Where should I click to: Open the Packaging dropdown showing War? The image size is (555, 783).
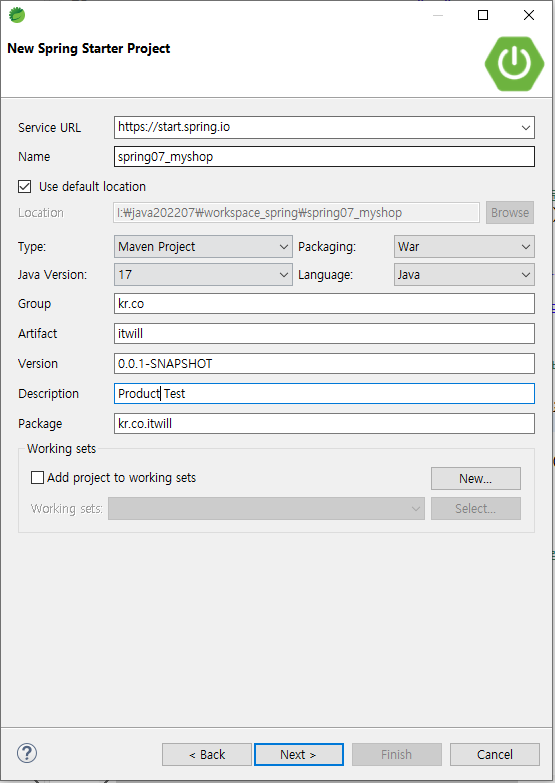[x=464, y=247]
